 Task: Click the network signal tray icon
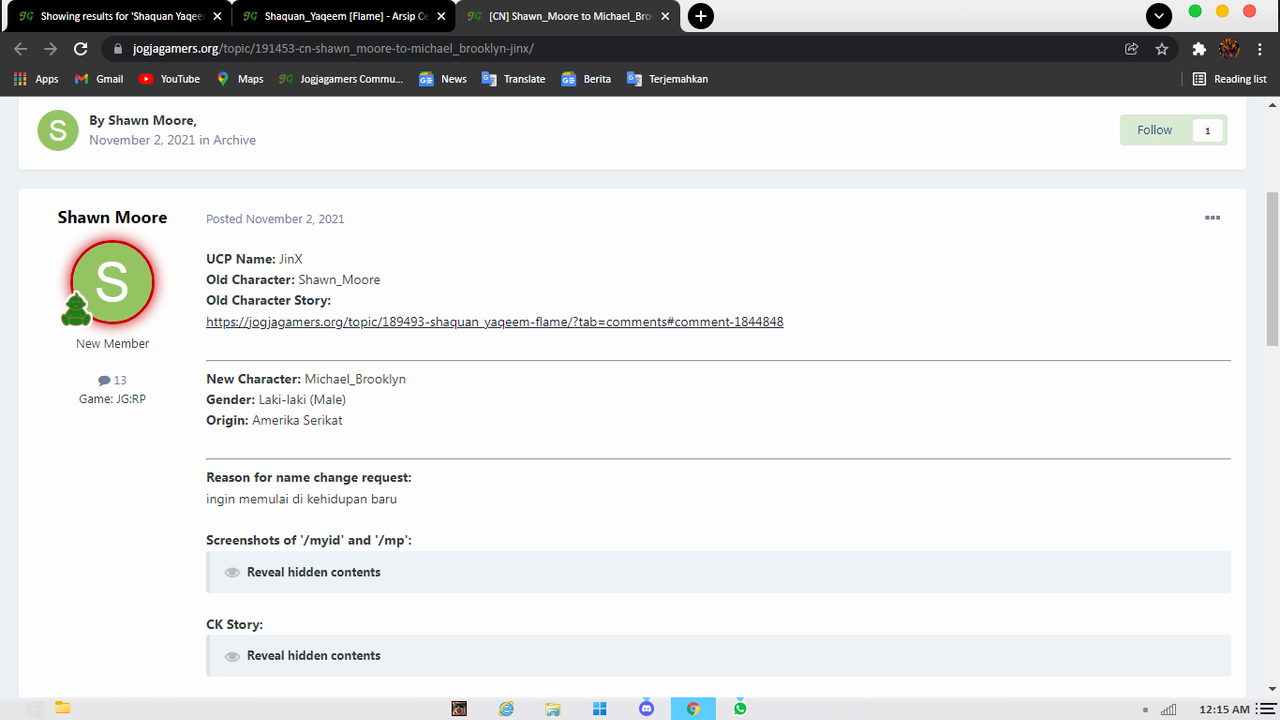(1168, 709)
